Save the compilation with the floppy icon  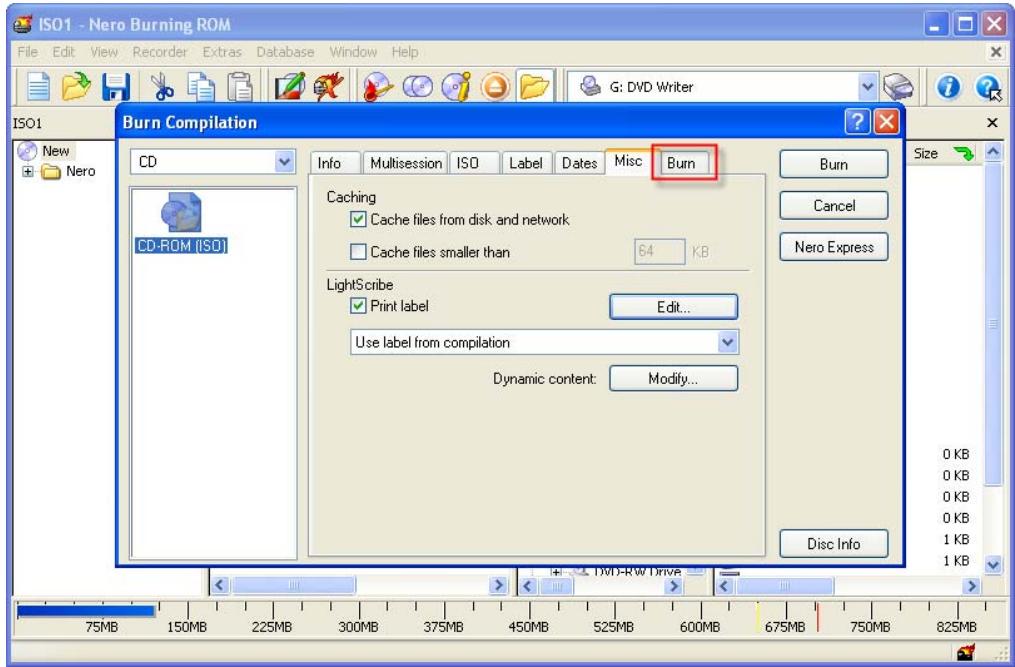tap(116, 87)
